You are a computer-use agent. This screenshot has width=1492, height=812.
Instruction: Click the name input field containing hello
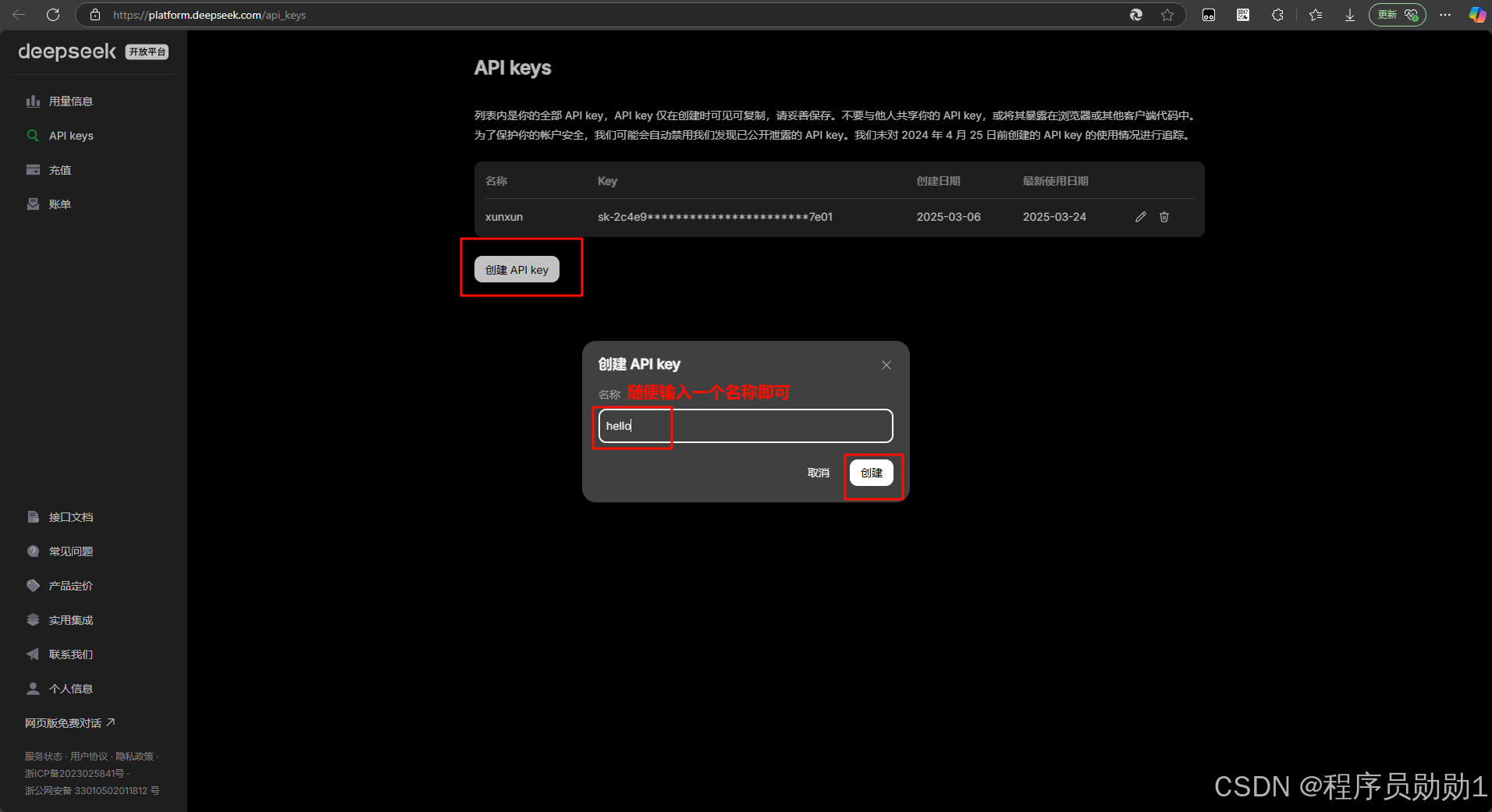click(745, 426)
